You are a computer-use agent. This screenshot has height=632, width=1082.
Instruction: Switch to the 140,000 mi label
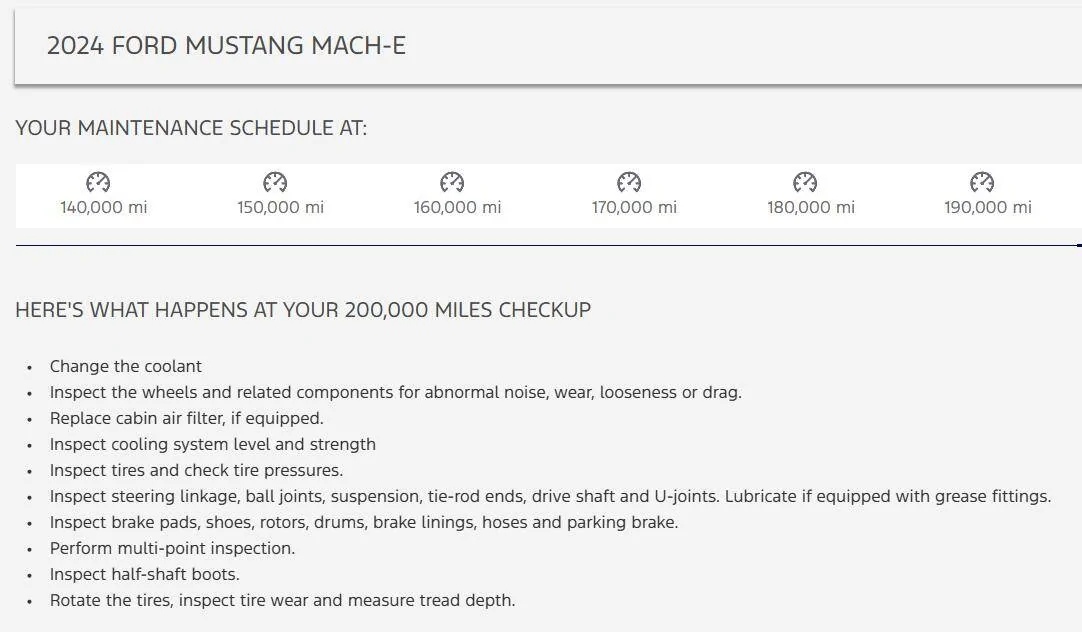[x=104, y=207]
